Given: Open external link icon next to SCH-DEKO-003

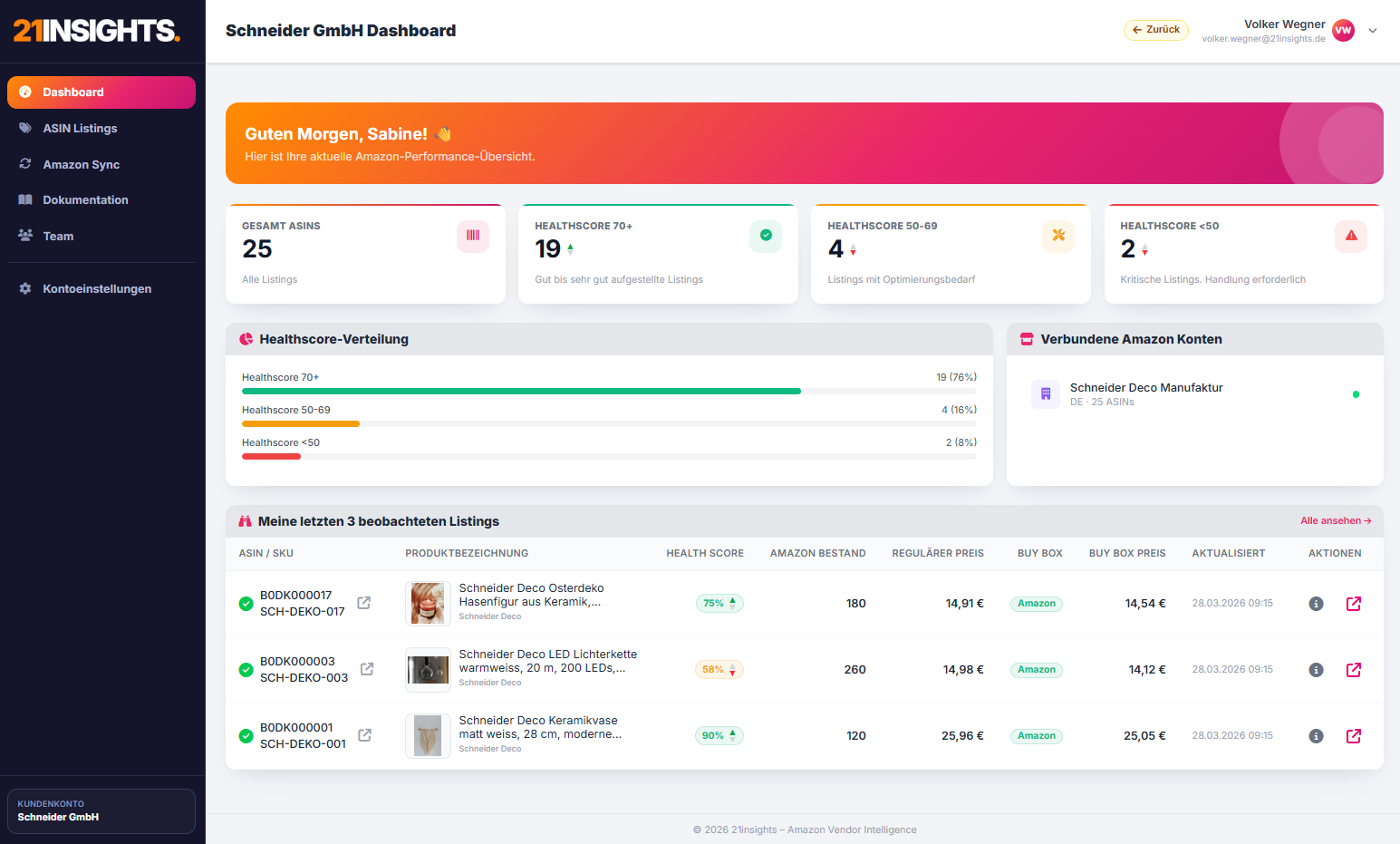Looking at the screenshot, I should (x=367, y=669).
